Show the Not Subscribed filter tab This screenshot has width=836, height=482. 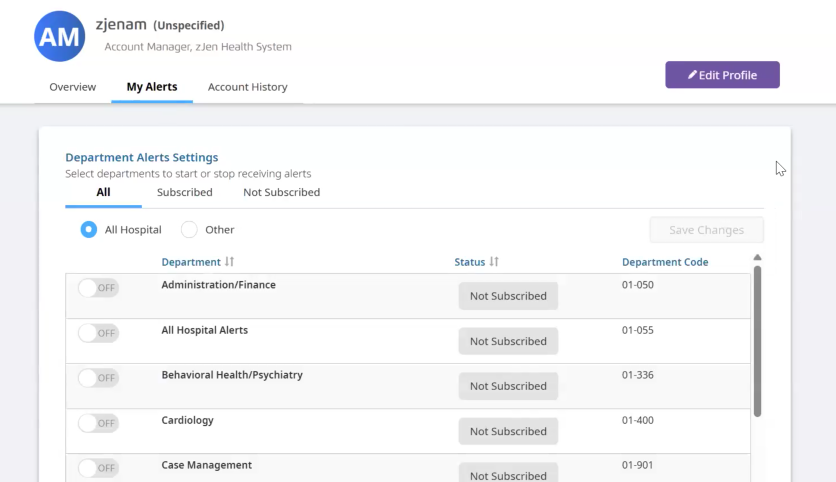pyautogui.click(x=281, y=192)
